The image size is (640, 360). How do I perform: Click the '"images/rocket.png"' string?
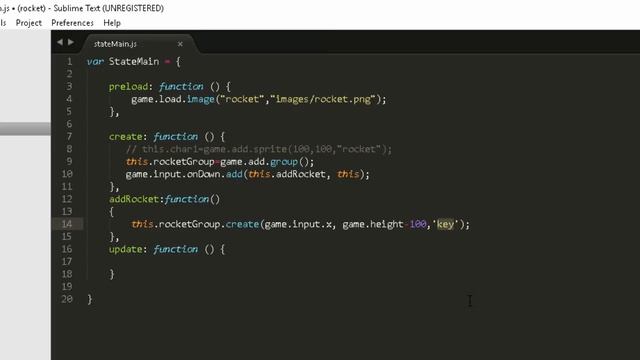322,99
